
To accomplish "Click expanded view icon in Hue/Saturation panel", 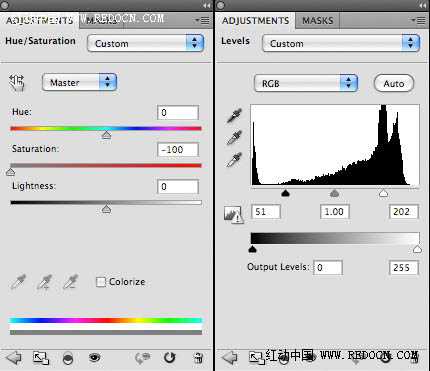I will click(x=41, y=358).
